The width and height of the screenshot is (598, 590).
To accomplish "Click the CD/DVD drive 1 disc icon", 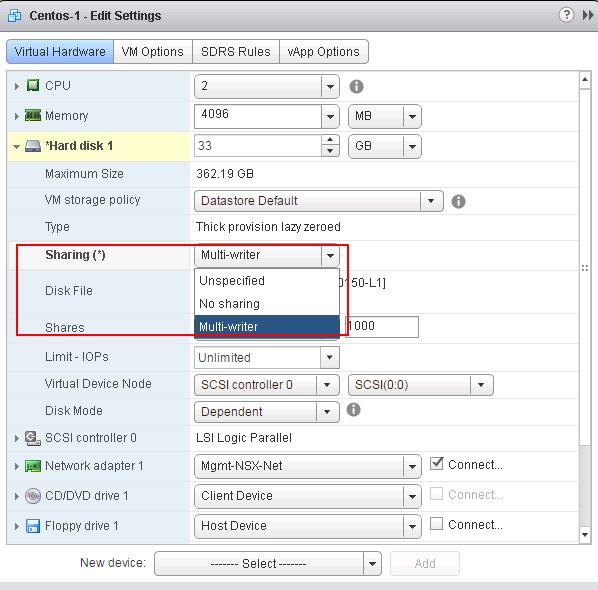I will pyautogui.click(x=33, y=496).
